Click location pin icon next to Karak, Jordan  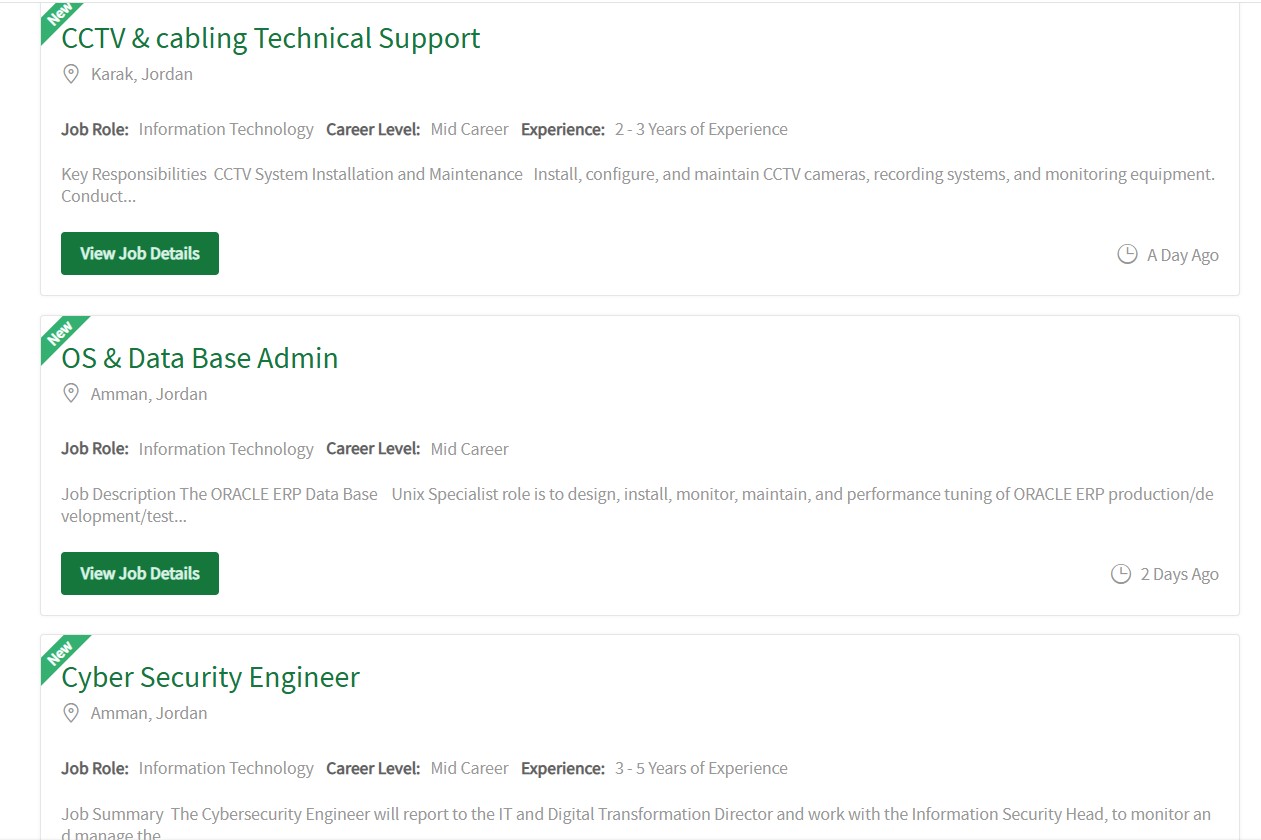71,74
